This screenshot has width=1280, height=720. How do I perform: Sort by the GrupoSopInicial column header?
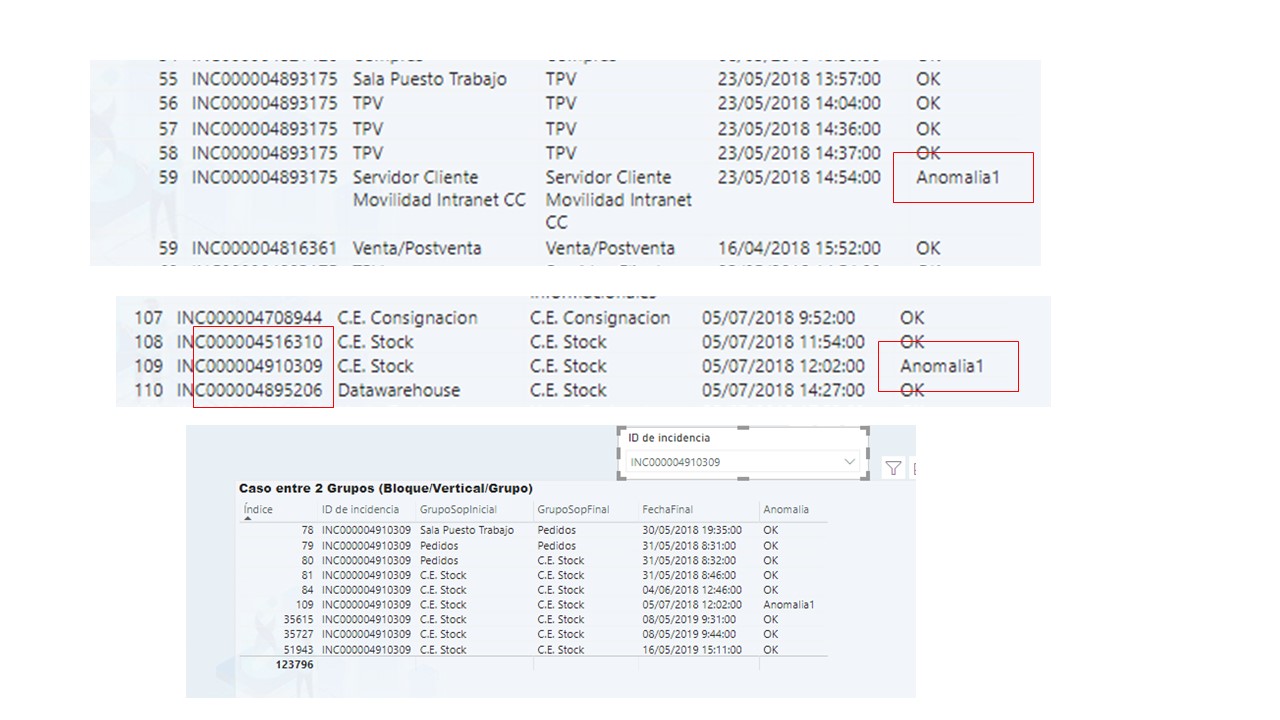coord(458,509)
